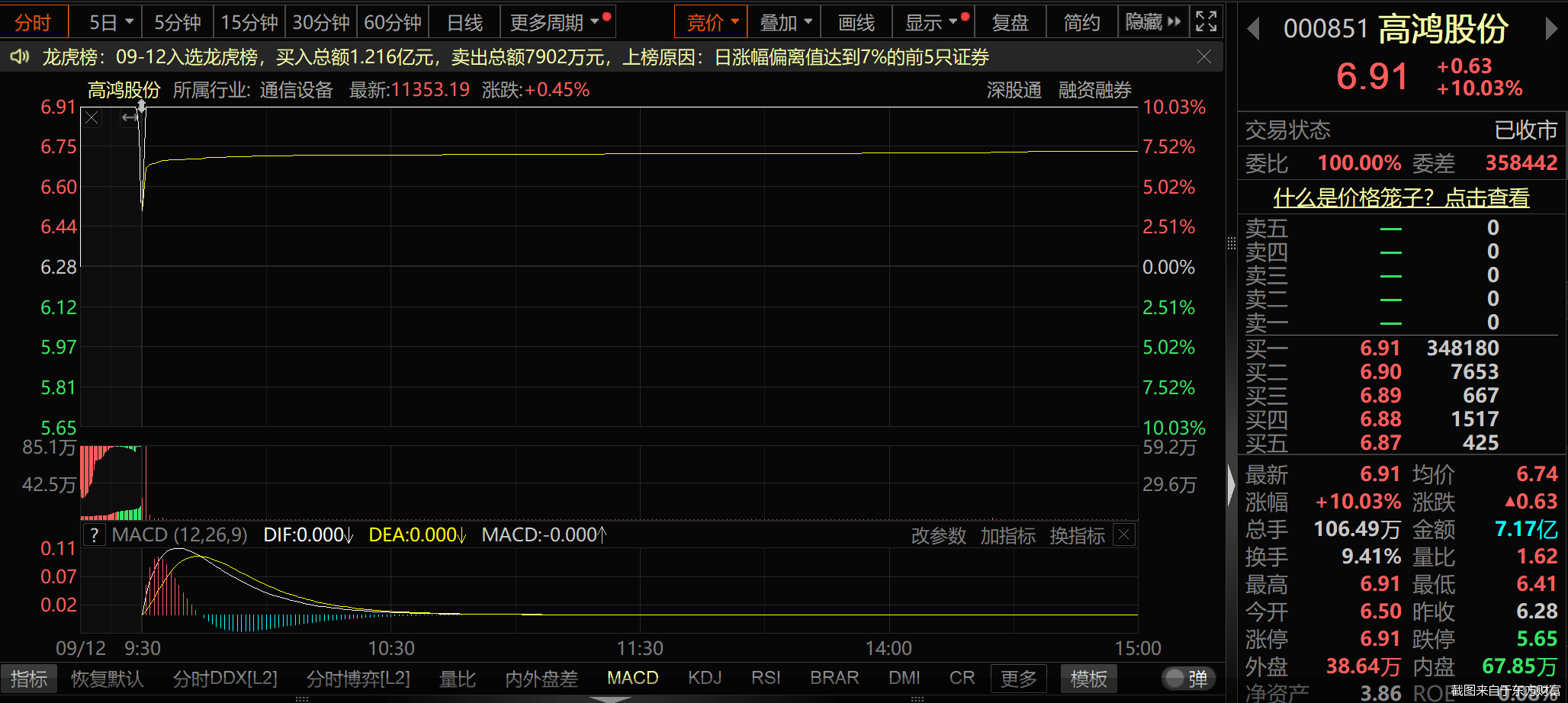Screen dimensions: 1568x703
Task: Click the 委差 value 358442
Action: tap(1521, 163)
